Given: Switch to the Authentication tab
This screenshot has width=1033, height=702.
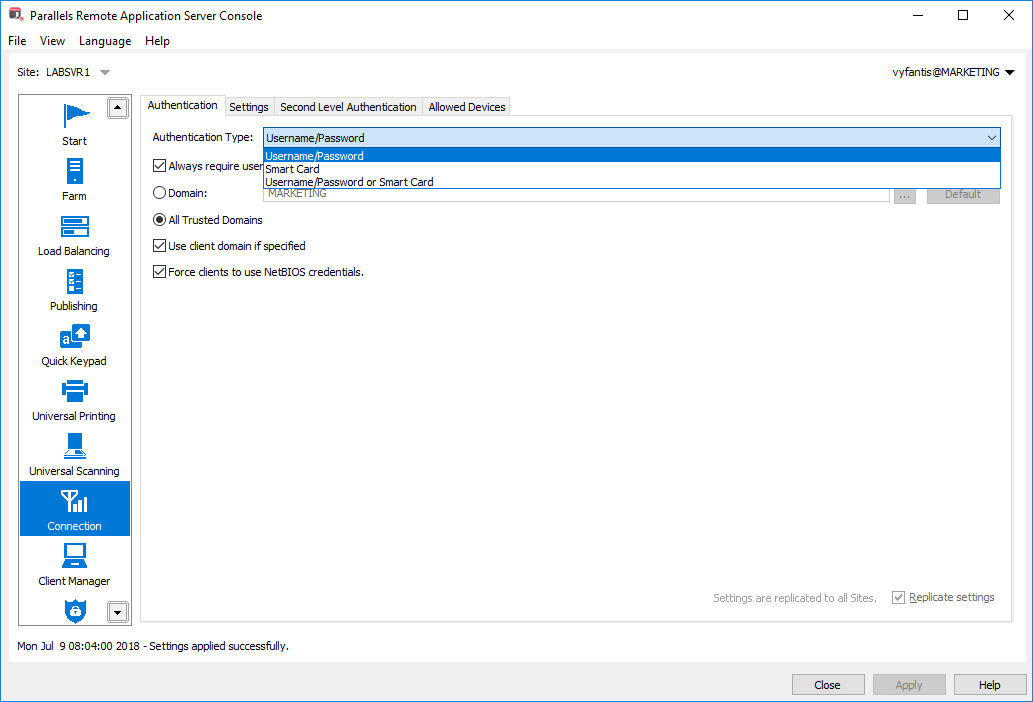Looking at the screenshot, I should [x=182, y=105].
